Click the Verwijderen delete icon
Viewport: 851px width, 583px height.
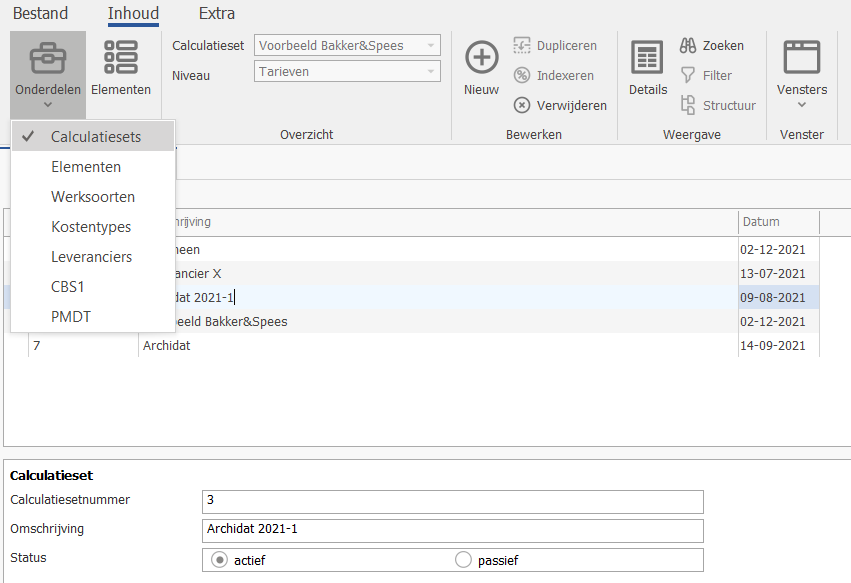522,105
